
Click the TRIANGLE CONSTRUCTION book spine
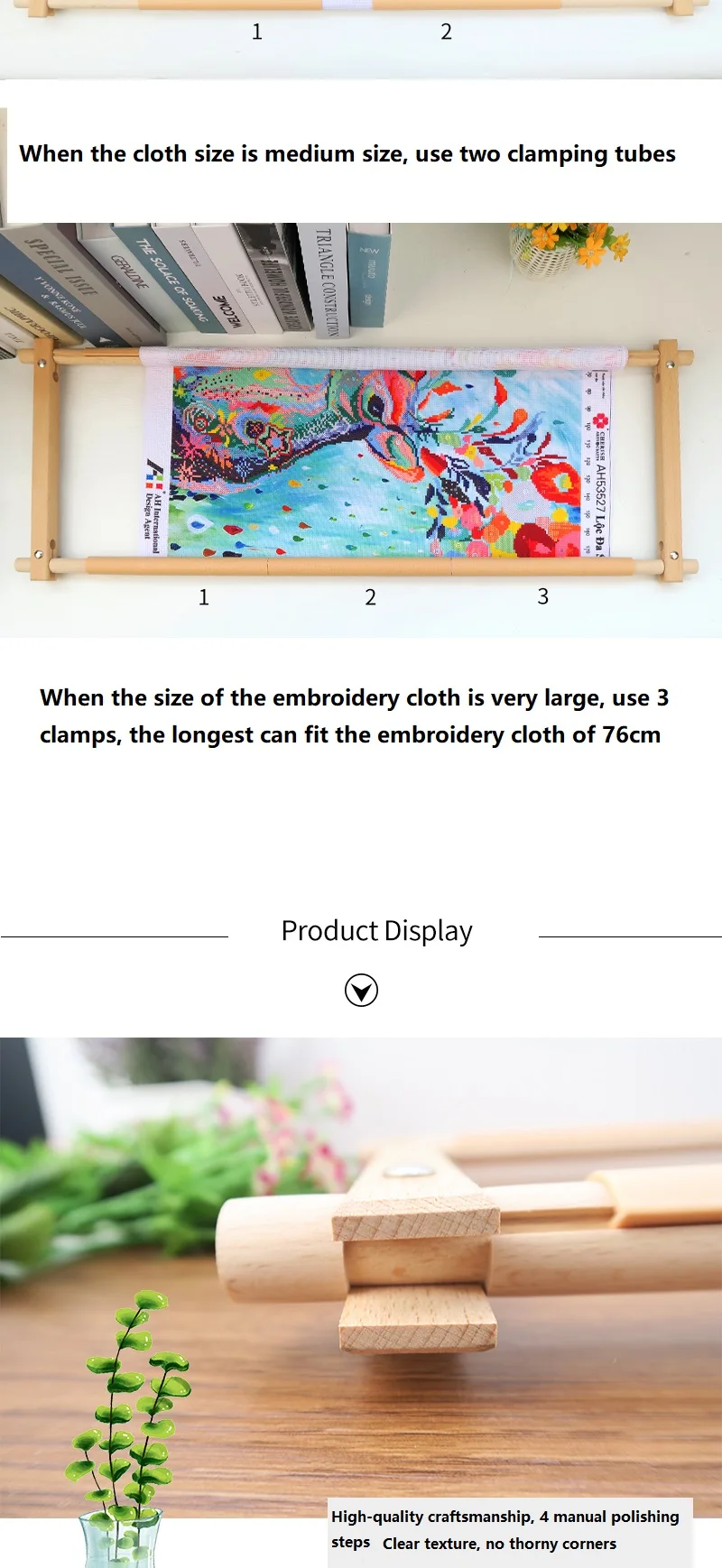324,281
